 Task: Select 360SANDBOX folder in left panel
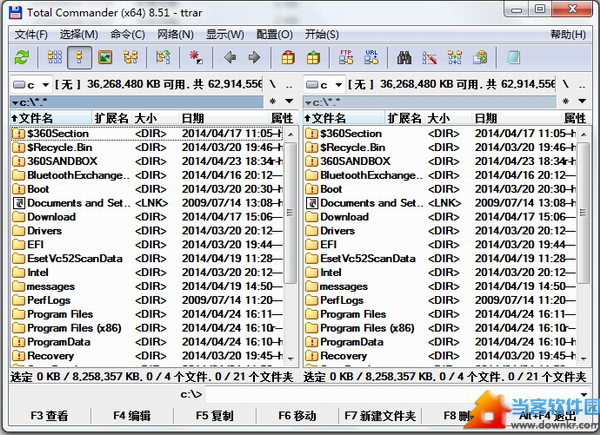tap(147, 161)
